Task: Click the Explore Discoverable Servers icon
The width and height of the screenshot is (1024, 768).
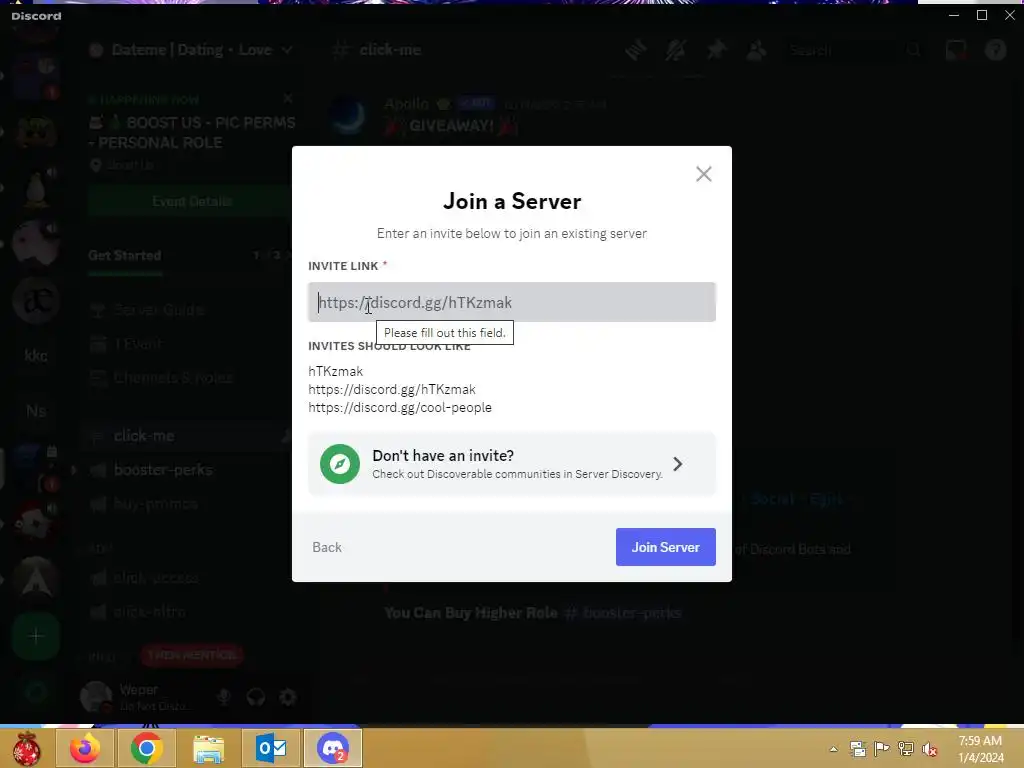Action: pyautogui.click(x=36, y=691)
